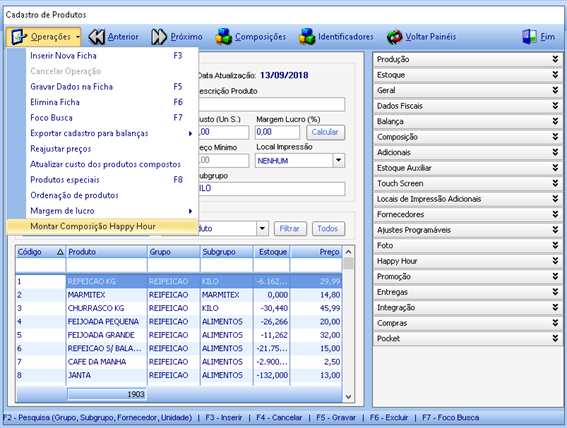Click the Descrição Produto input field
This screenshot has height=428, width=567.
[272, 104]
